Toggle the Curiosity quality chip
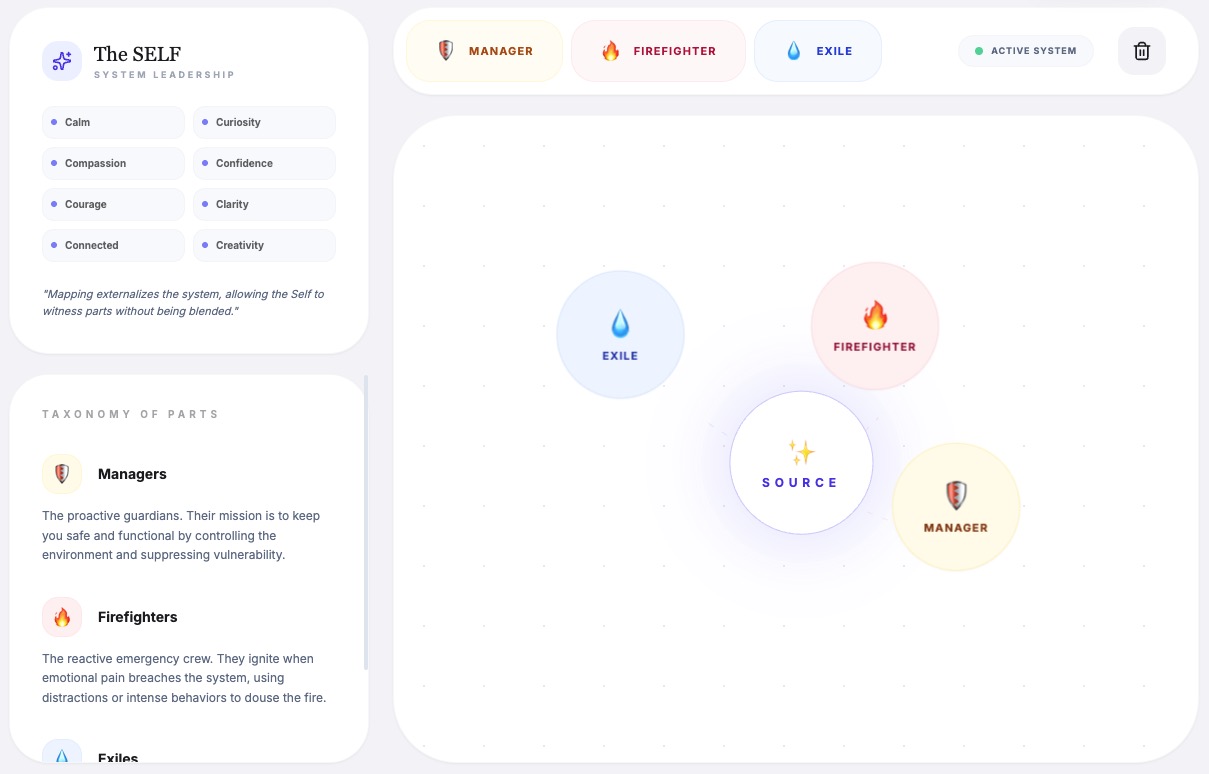 click(x=264, y=122)
